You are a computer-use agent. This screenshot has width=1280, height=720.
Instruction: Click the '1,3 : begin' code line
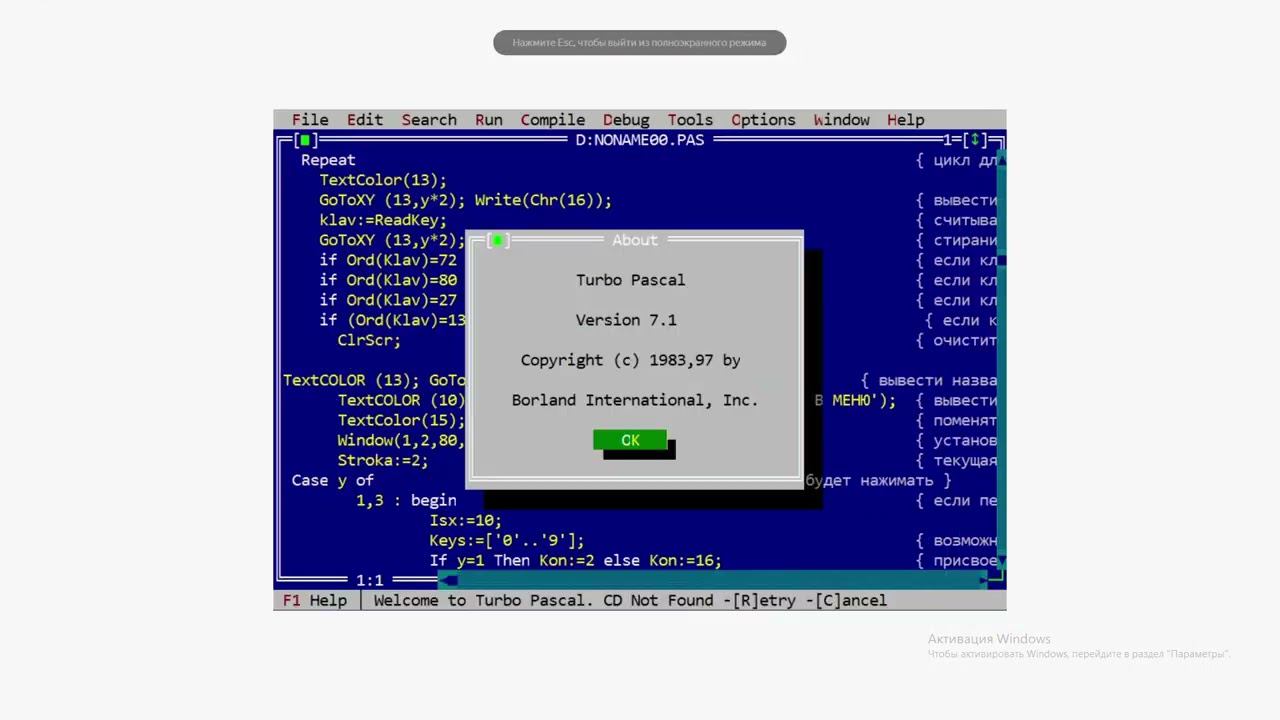pyautogui.click(x=406, y=500)
